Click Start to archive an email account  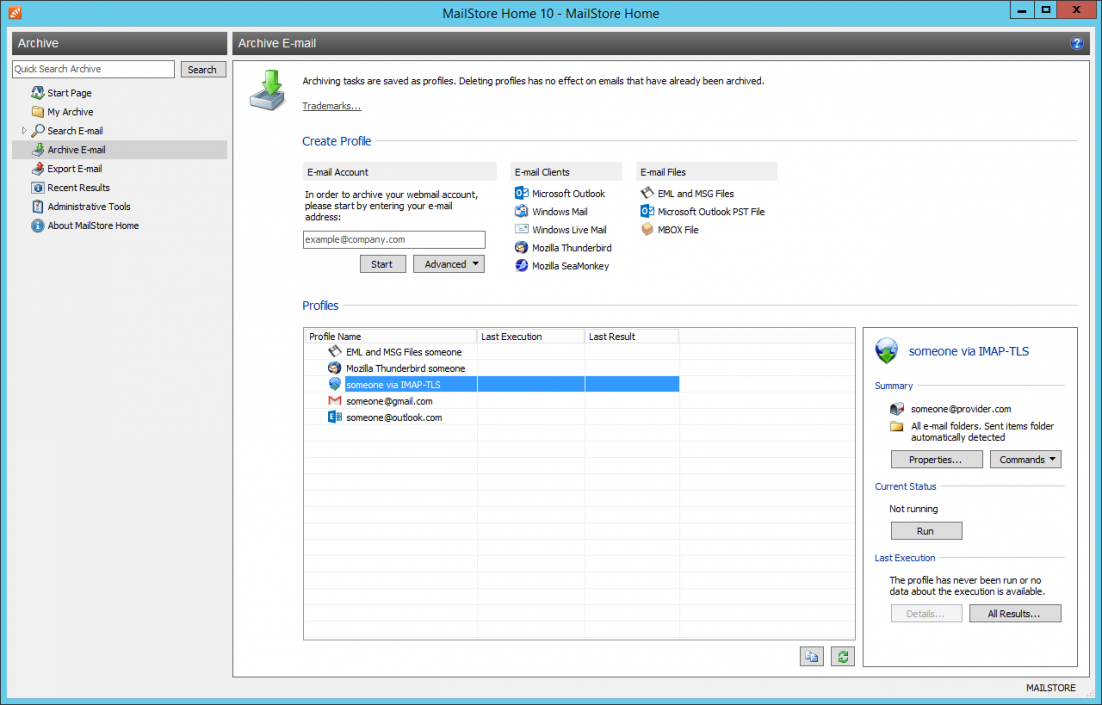[x=383, y=263]
